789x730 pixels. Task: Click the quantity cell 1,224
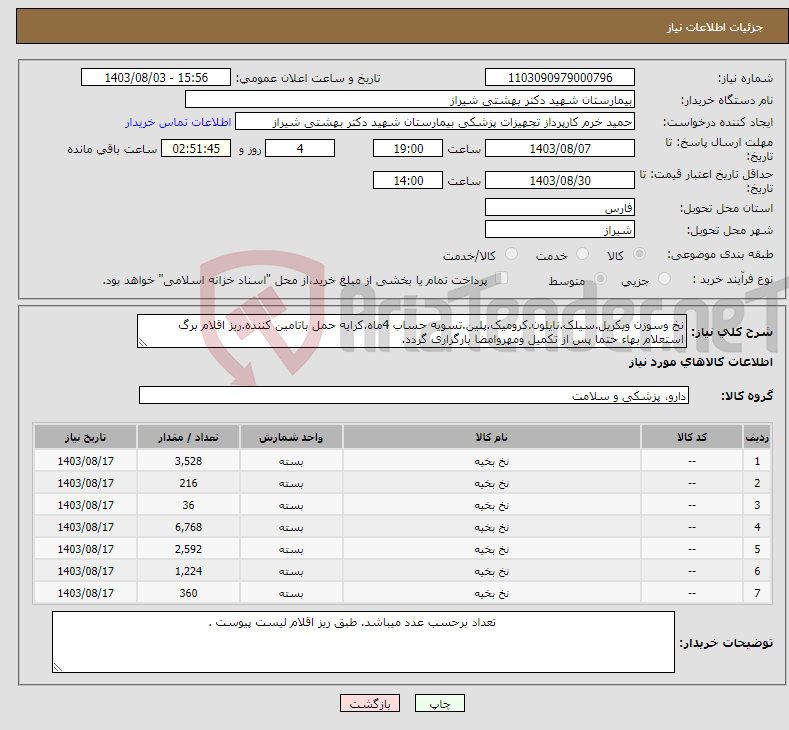[x=188, y=572]
